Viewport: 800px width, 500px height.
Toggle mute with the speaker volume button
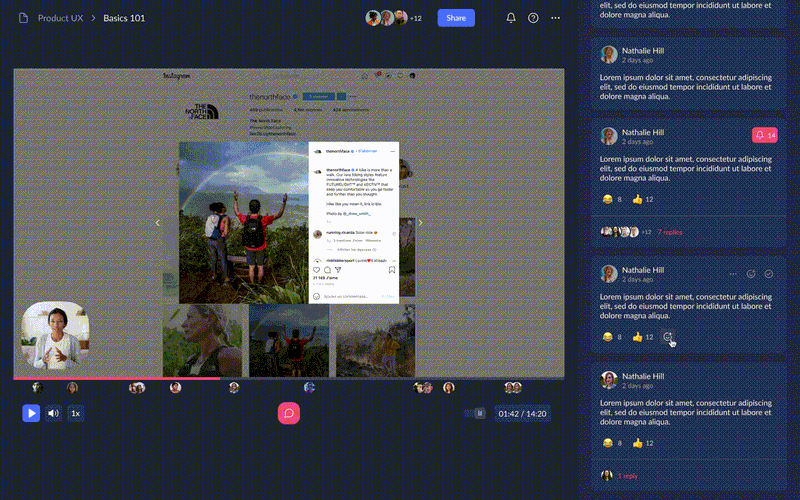(53, 413)
